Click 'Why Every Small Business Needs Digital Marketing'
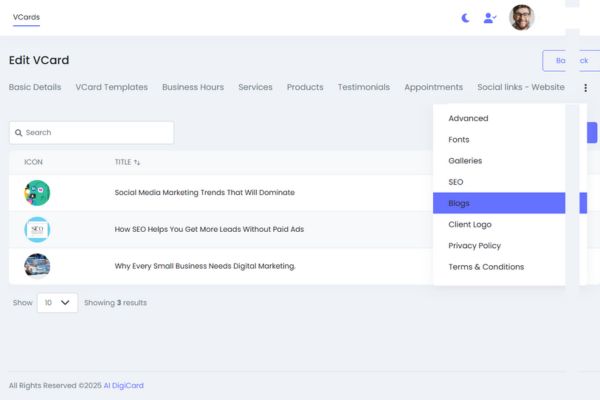The height and width of the screenshot is (400, 600). point(205,266)
